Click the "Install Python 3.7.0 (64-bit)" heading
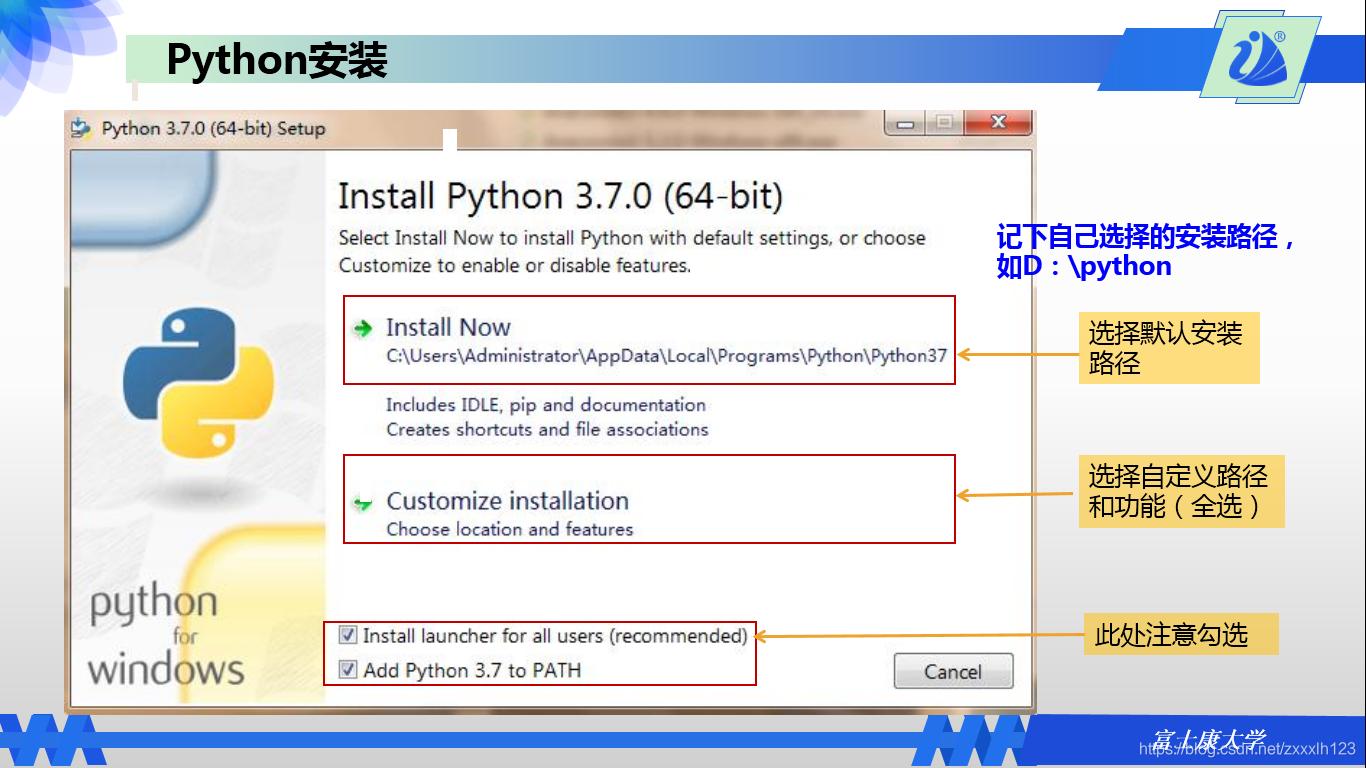The width and height of the screenshot is (1366, 768). click(560, 196)
